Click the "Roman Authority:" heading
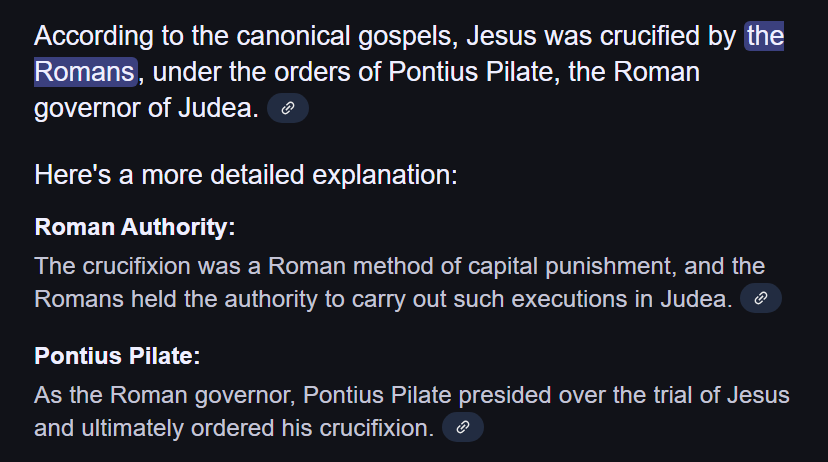The image size is (828, 462). [135, 227]
